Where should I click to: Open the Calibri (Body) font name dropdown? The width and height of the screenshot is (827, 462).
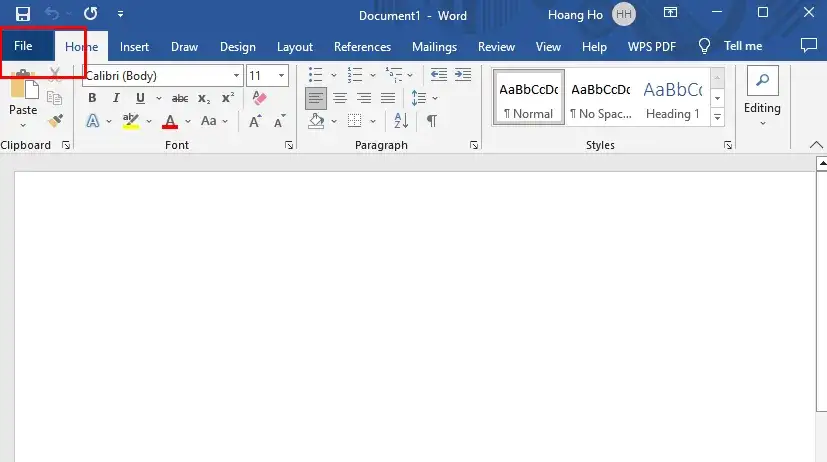pyautogui.click(x=236, y=76)
